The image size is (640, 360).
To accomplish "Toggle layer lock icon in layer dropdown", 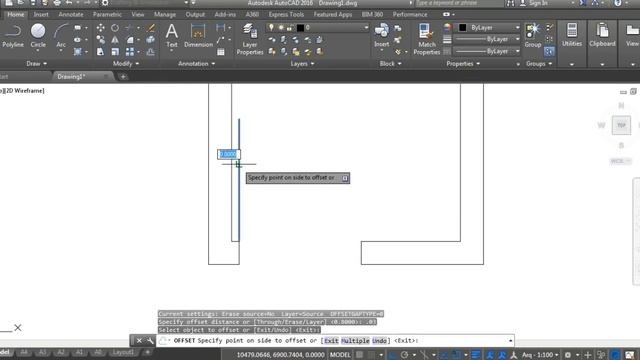I will coord(289,28).
